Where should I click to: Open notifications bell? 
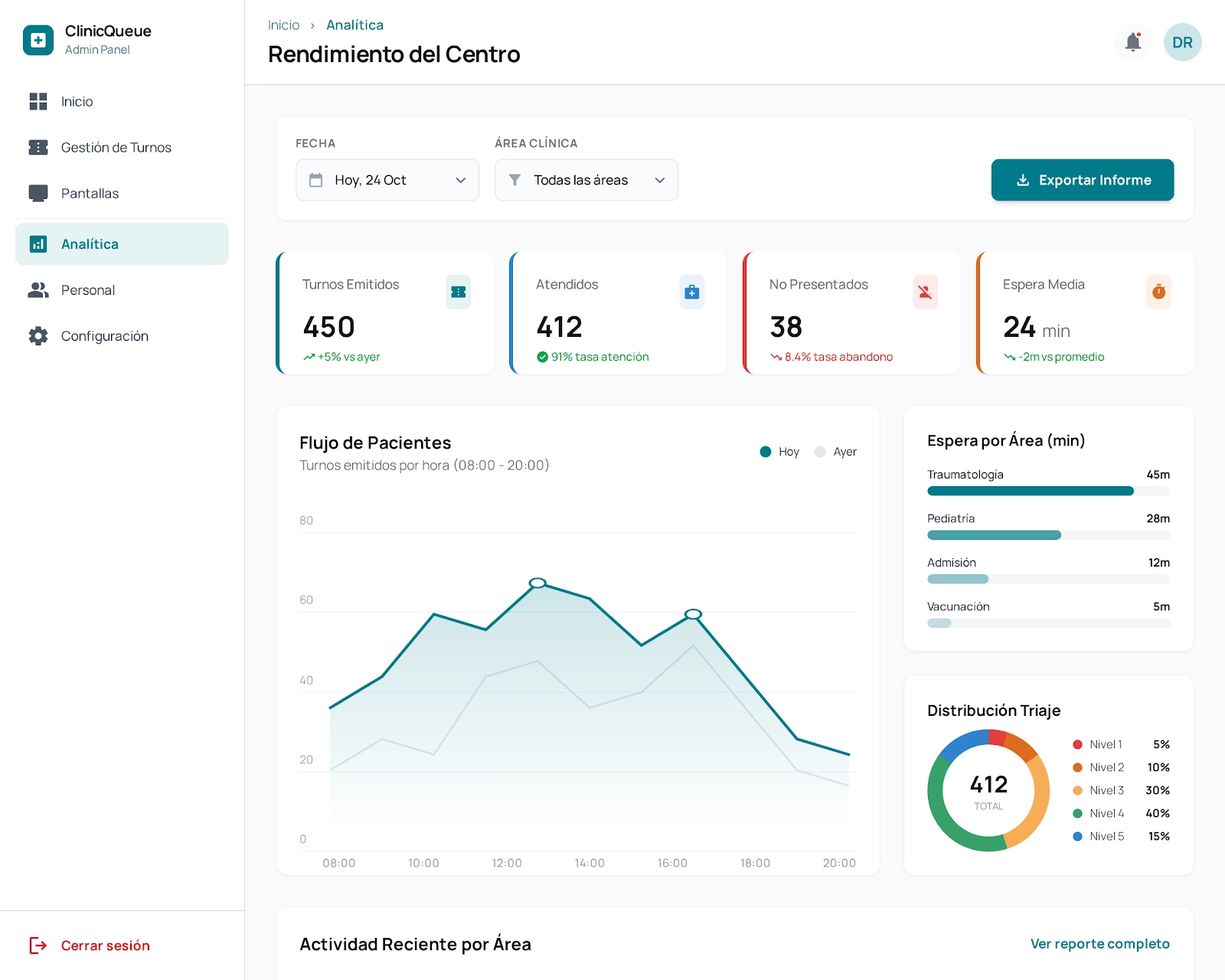pyautogui.click(x=1133, y=42)
